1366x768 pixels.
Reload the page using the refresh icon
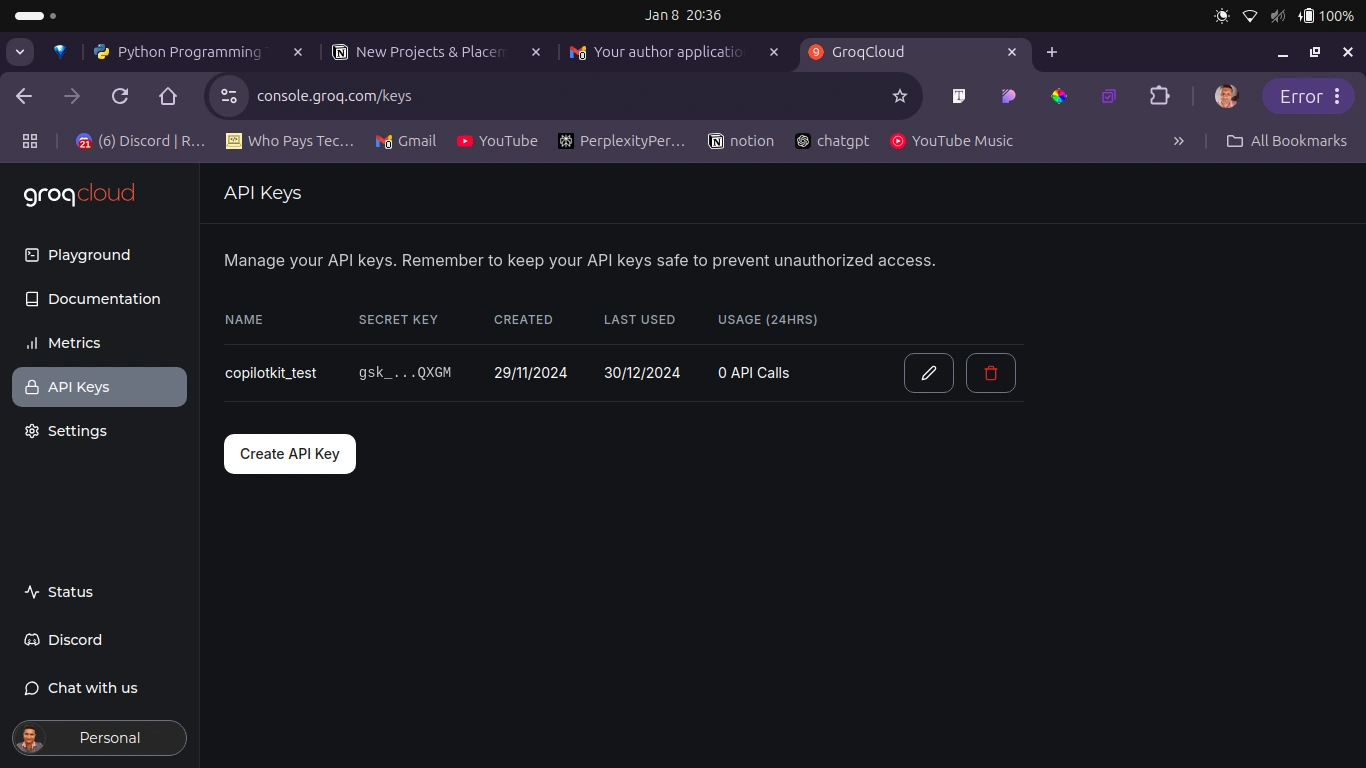pos(120,96)
